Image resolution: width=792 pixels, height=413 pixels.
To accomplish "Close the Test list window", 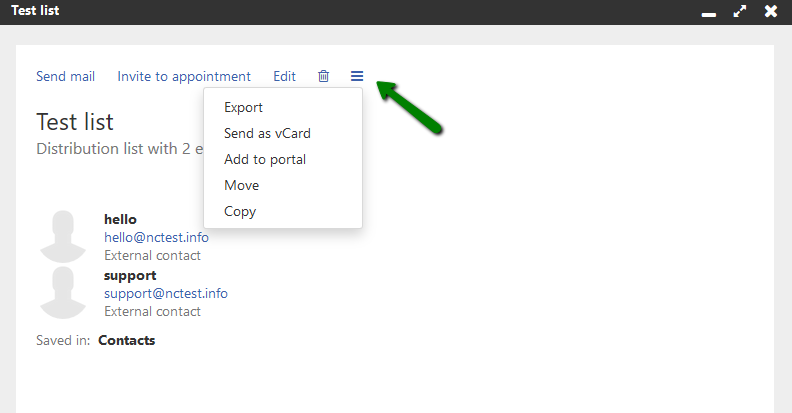I will click(770, 12).
